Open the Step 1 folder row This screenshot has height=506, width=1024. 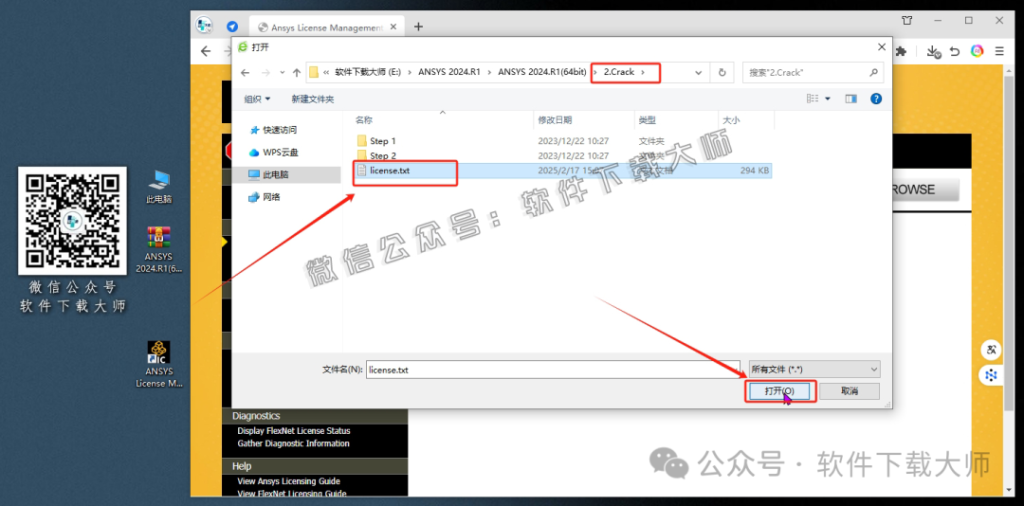(563, 140)
